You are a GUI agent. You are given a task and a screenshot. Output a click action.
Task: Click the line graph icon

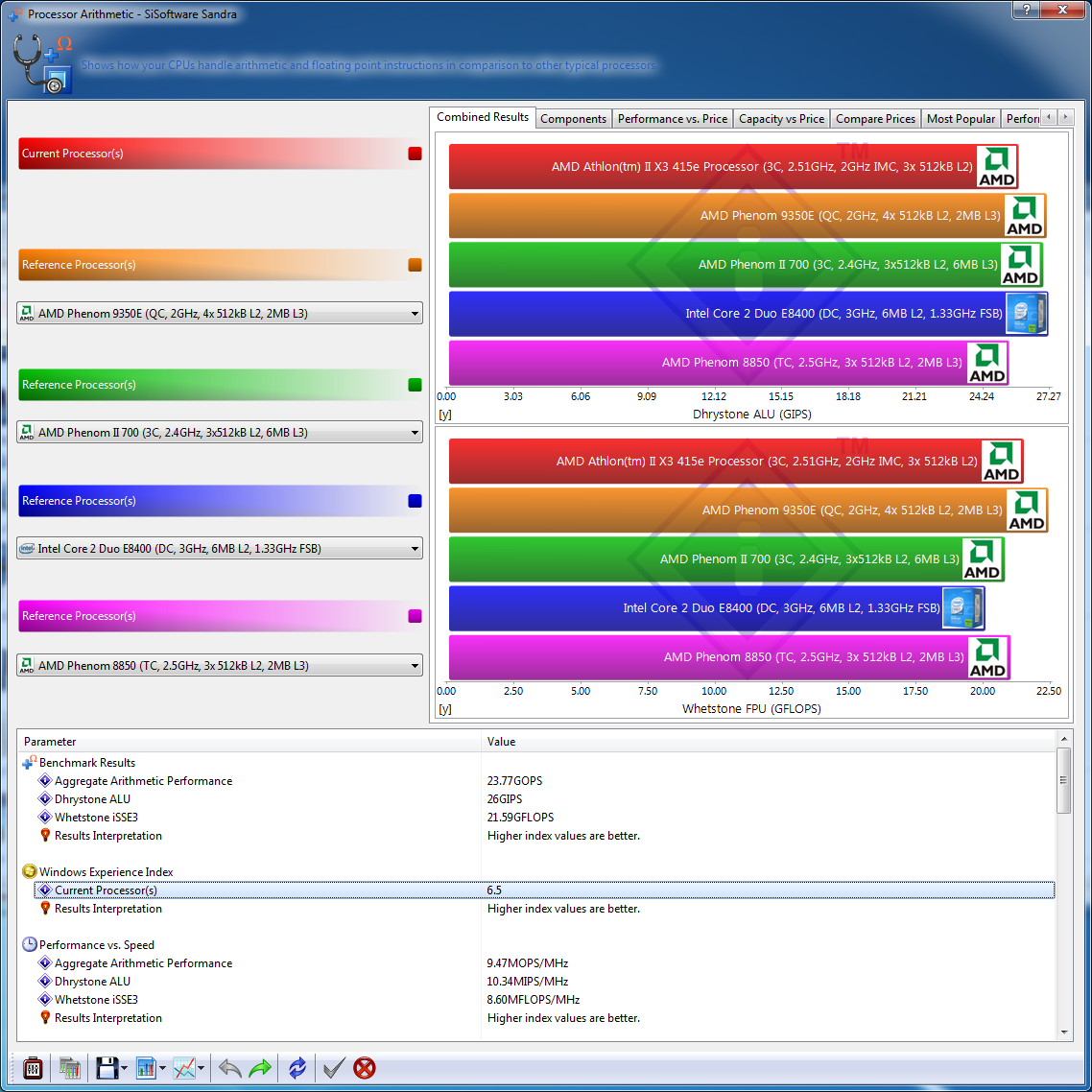[184, 1068]
